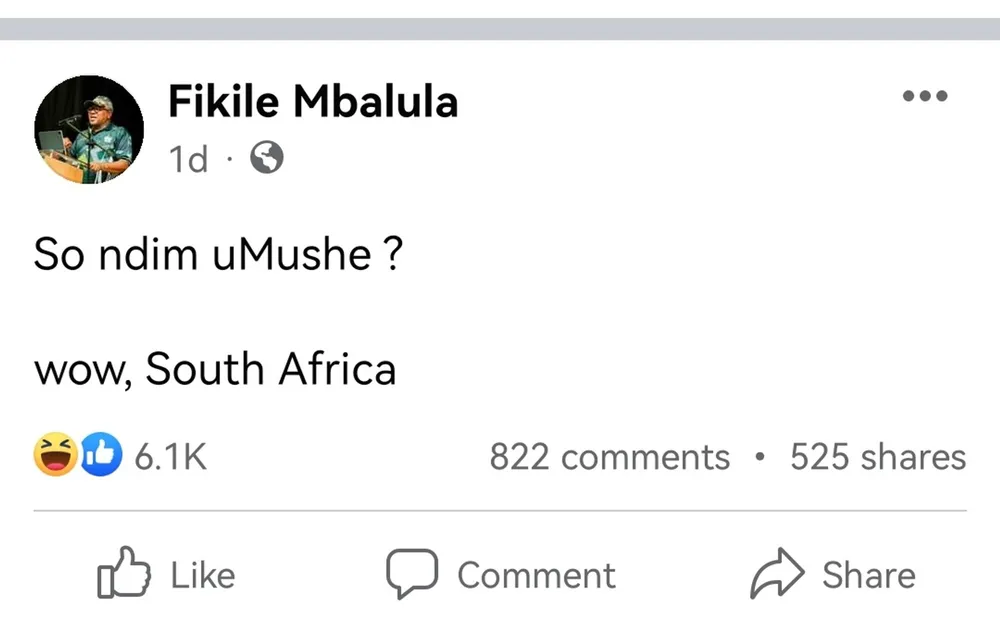This screenshot has width=1000, height=617.
Task: Open the Fikile Mbalula profile name link
Action: click(x=313, y=102)
